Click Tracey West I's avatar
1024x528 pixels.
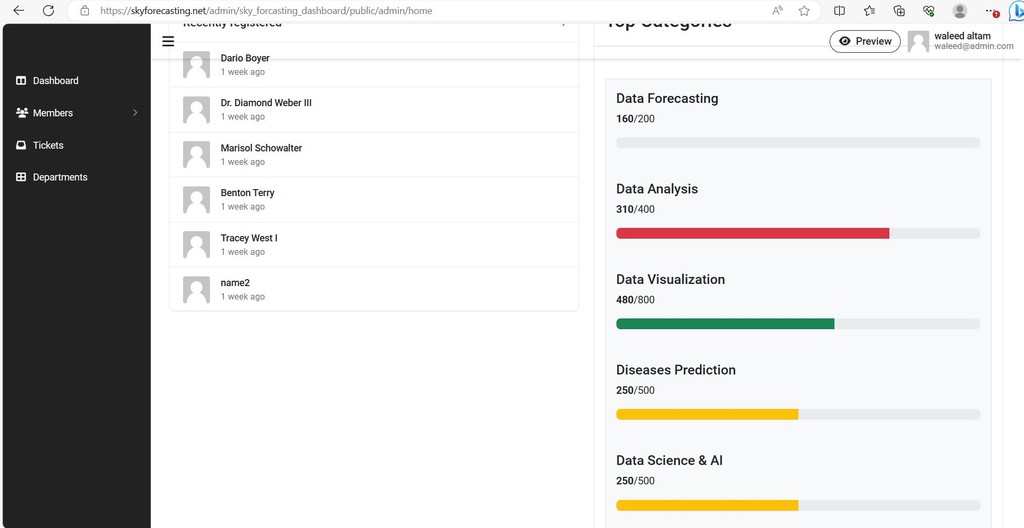click(x=197, y=244)
